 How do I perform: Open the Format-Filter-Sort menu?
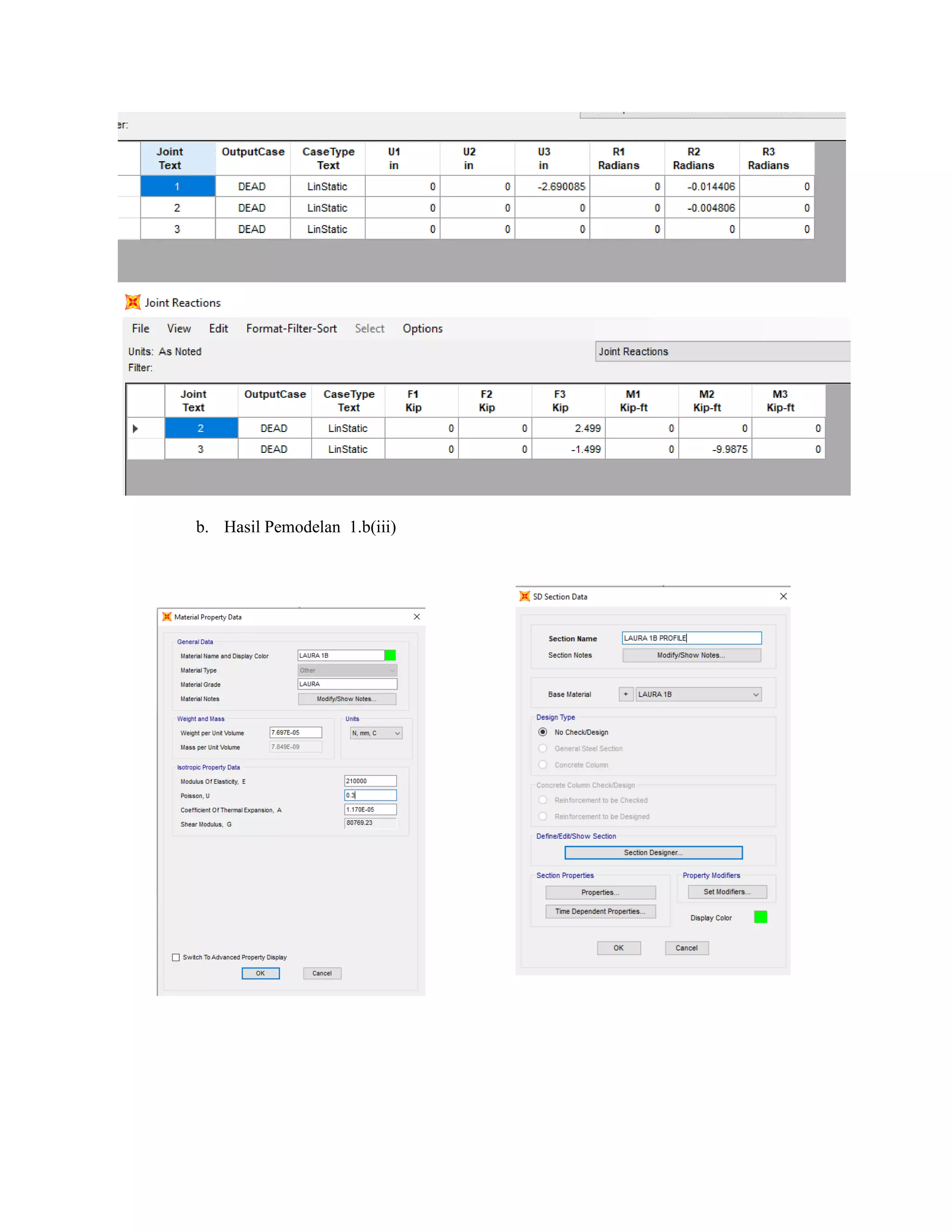coord(291,328)
